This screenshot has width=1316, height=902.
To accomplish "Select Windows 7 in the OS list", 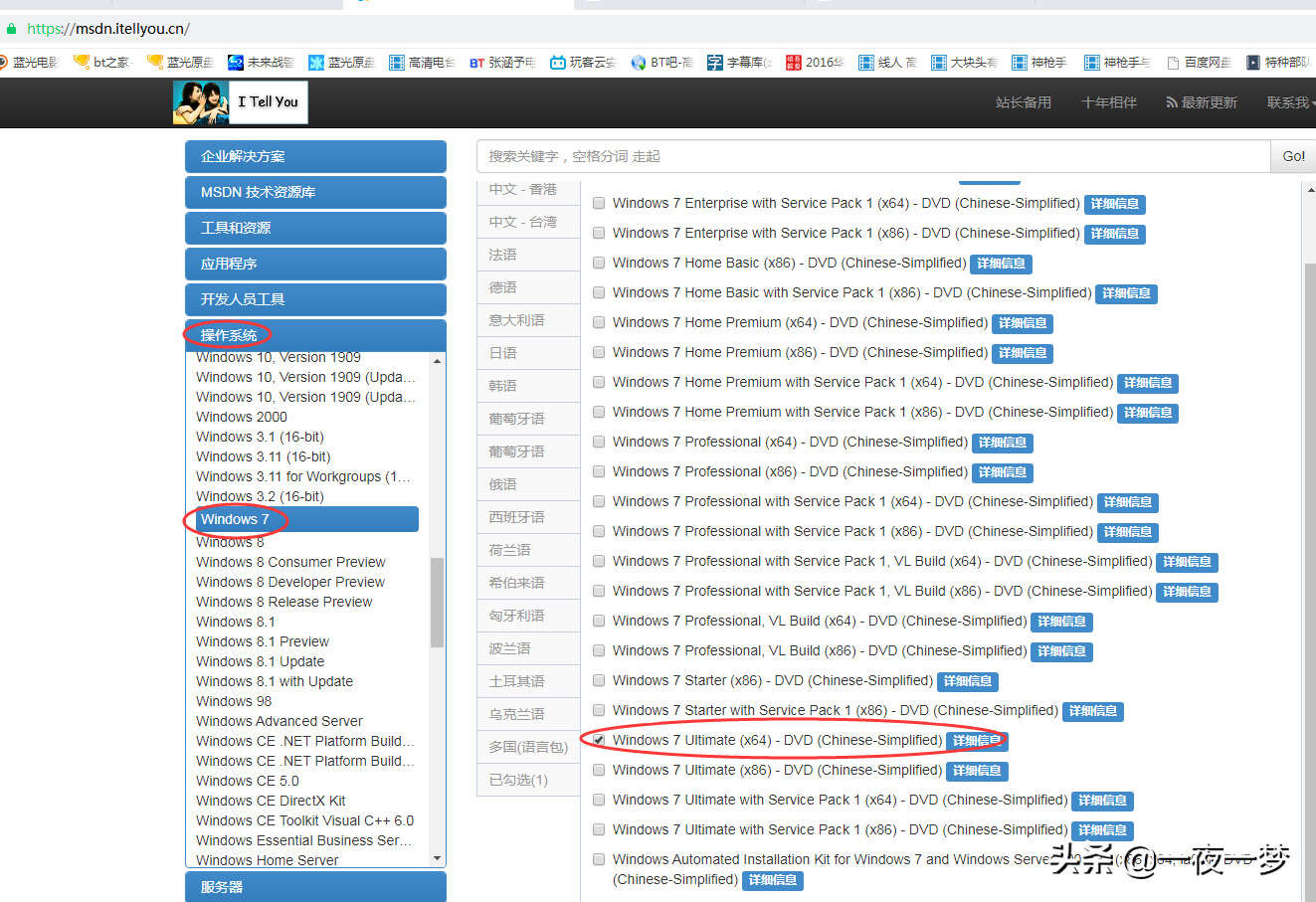I will click(x=305, y=519).
